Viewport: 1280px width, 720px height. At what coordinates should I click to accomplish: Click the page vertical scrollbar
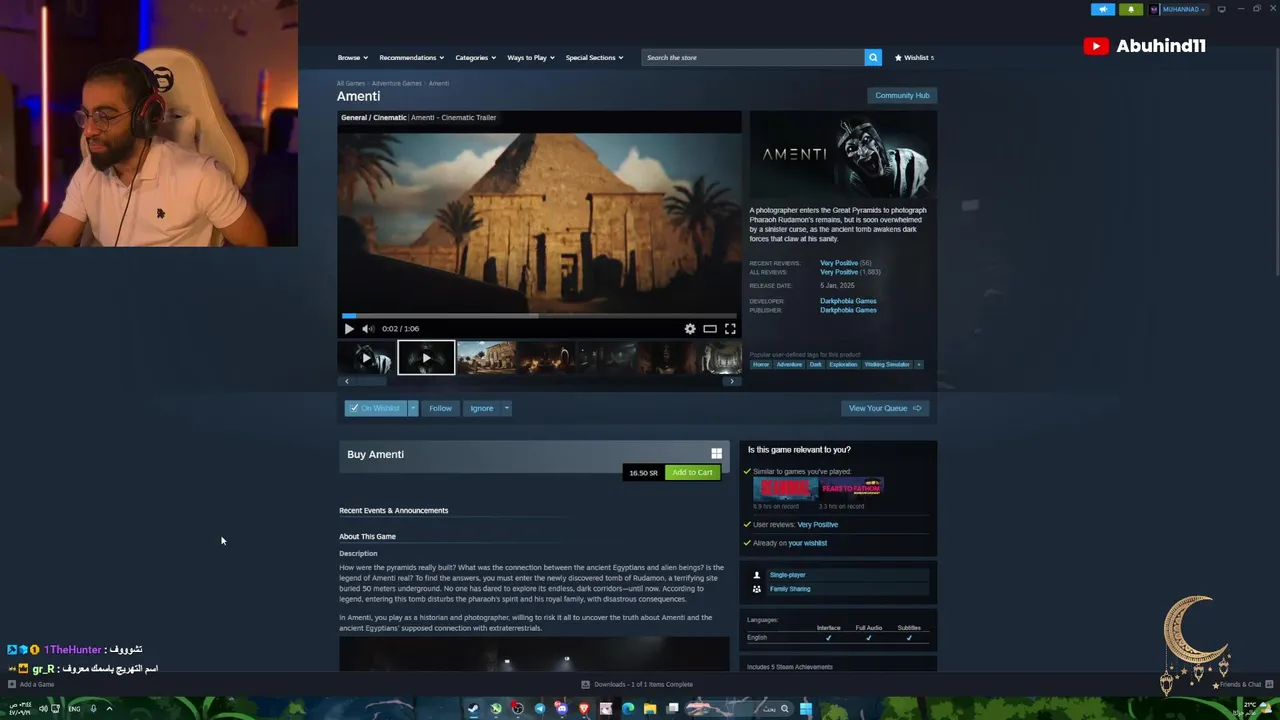1276,160
